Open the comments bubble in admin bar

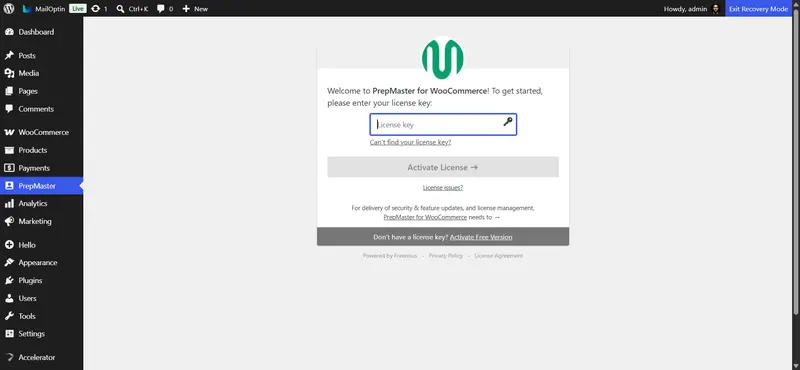tap(165, 9)
